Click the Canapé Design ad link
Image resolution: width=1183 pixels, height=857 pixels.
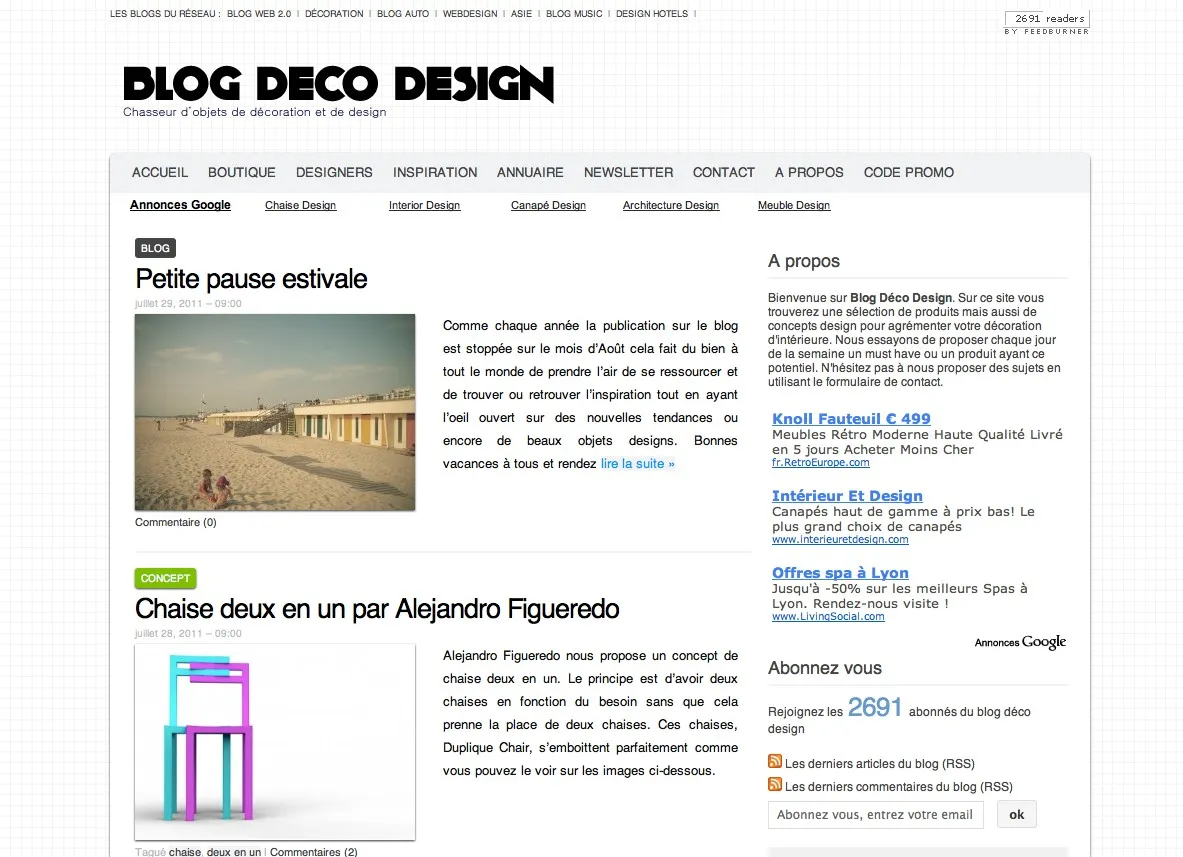point(548,205)
